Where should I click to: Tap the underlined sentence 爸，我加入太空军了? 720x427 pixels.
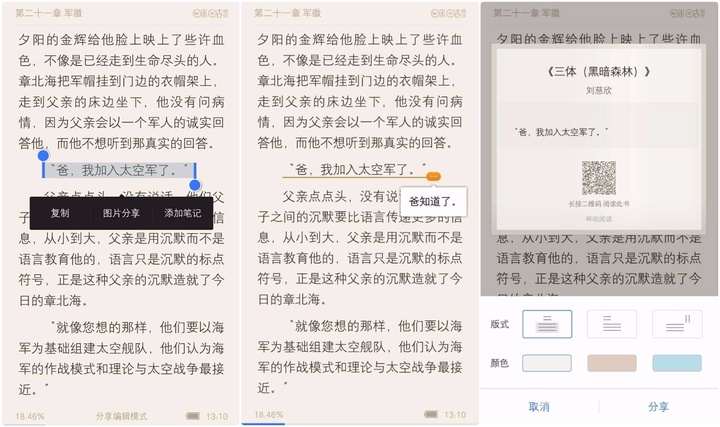click(355, 169)
